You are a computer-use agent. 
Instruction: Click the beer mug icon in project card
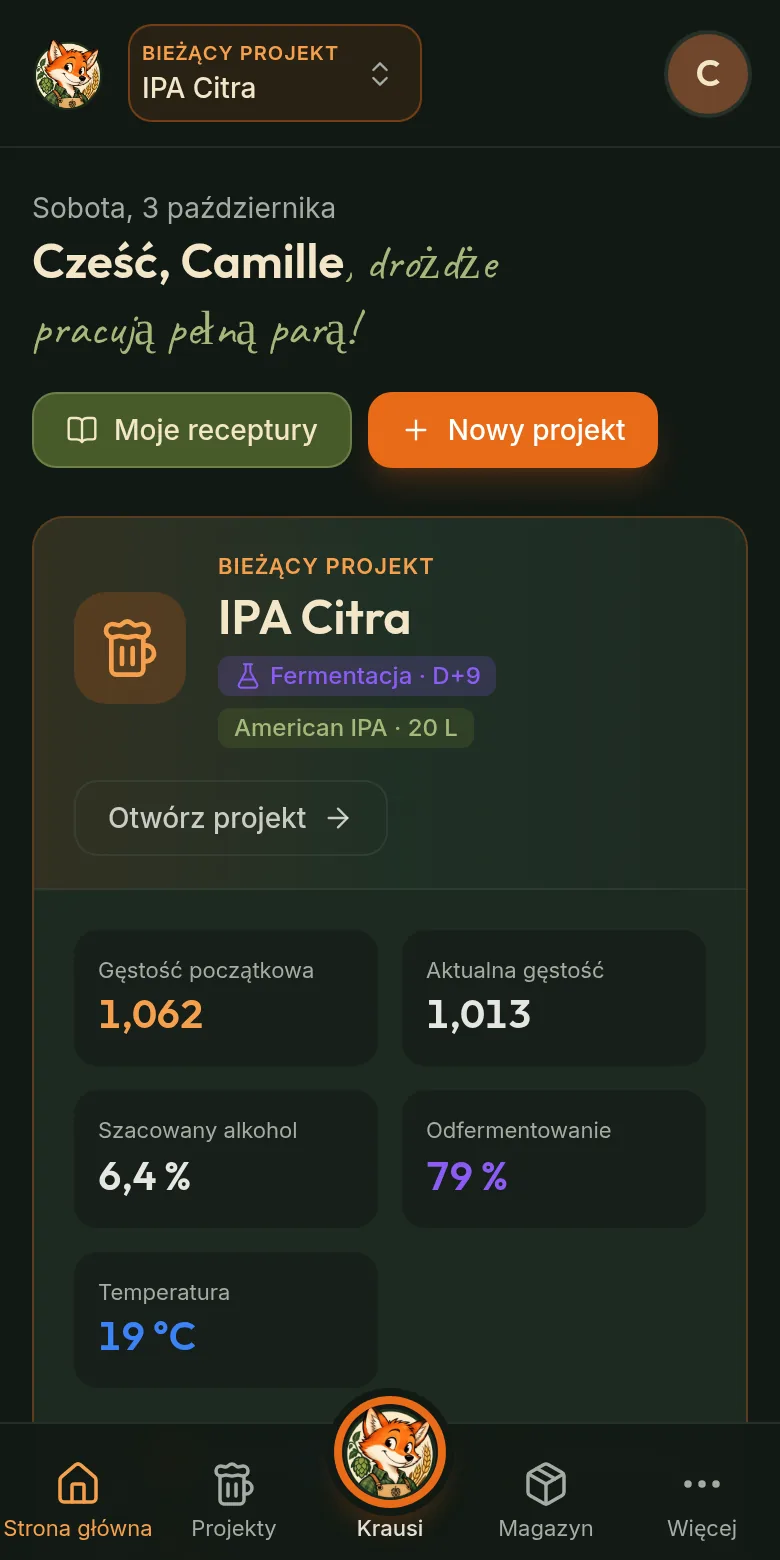pos(130,648)
